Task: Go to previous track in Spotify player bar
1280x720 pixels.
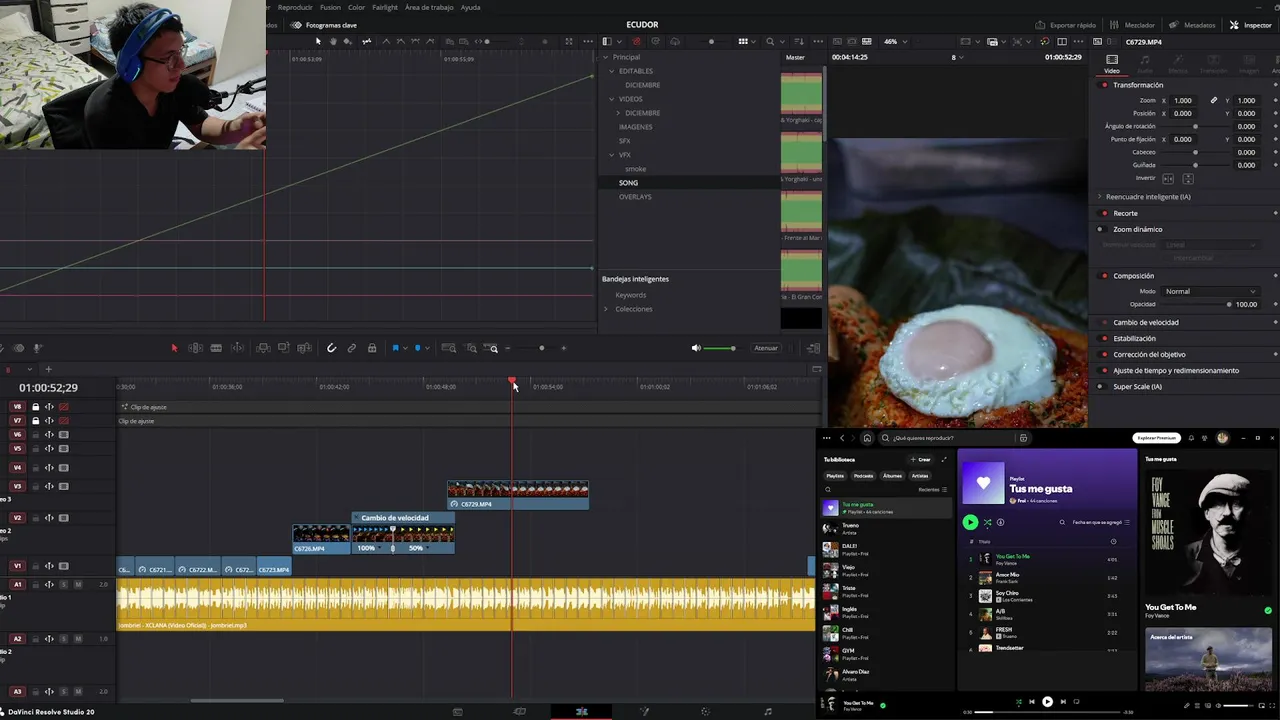Action: click(x=1032, y=702)
